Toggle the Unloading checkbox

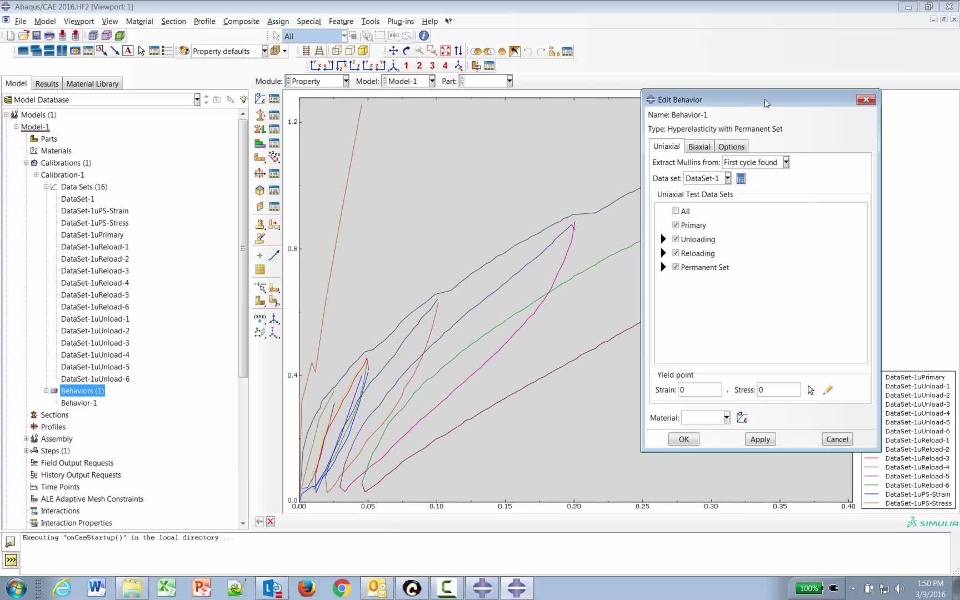[676, 239]
